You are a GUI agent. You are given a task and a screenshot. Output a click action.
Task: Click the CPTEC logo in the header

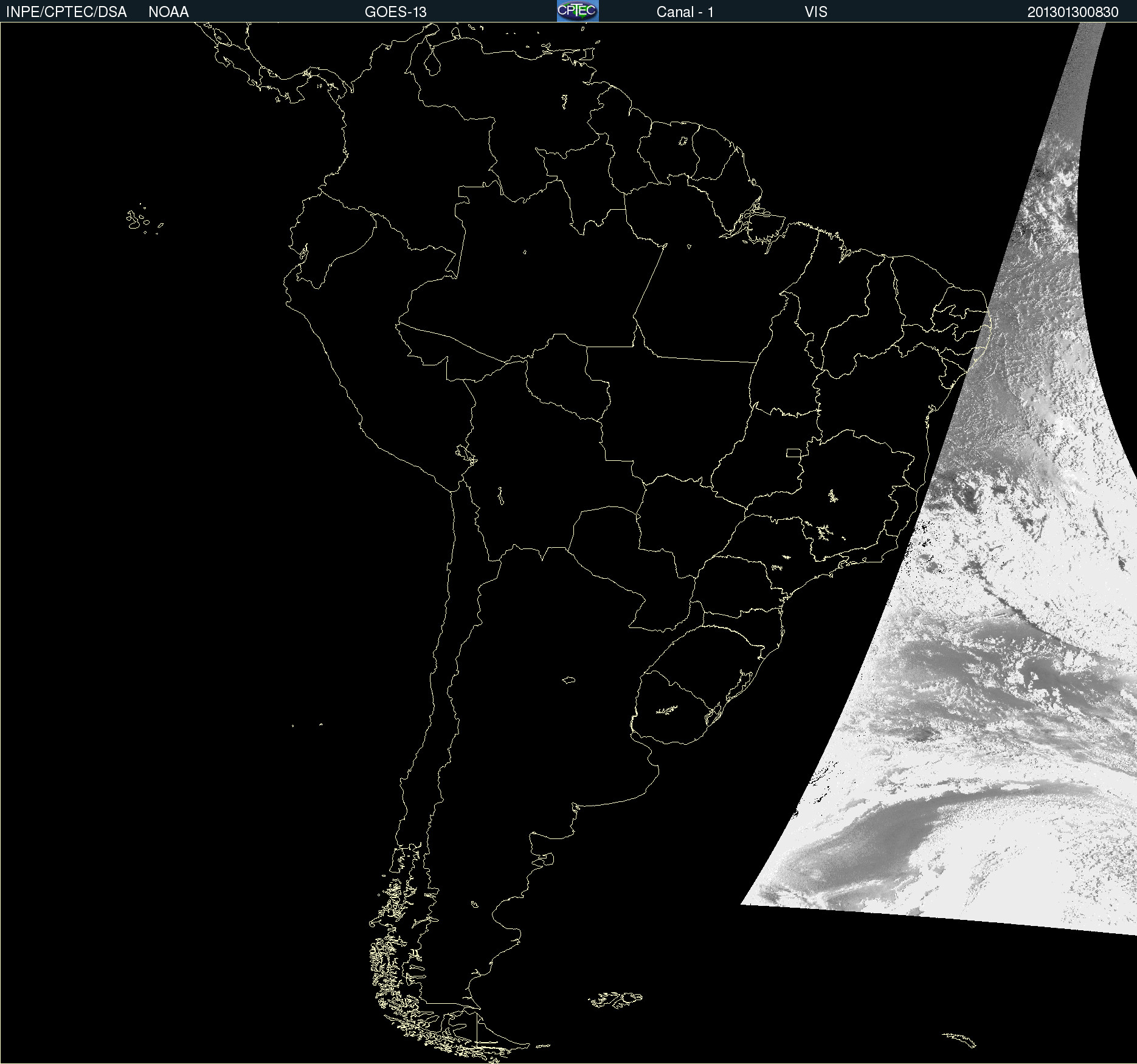pos(578,11)
